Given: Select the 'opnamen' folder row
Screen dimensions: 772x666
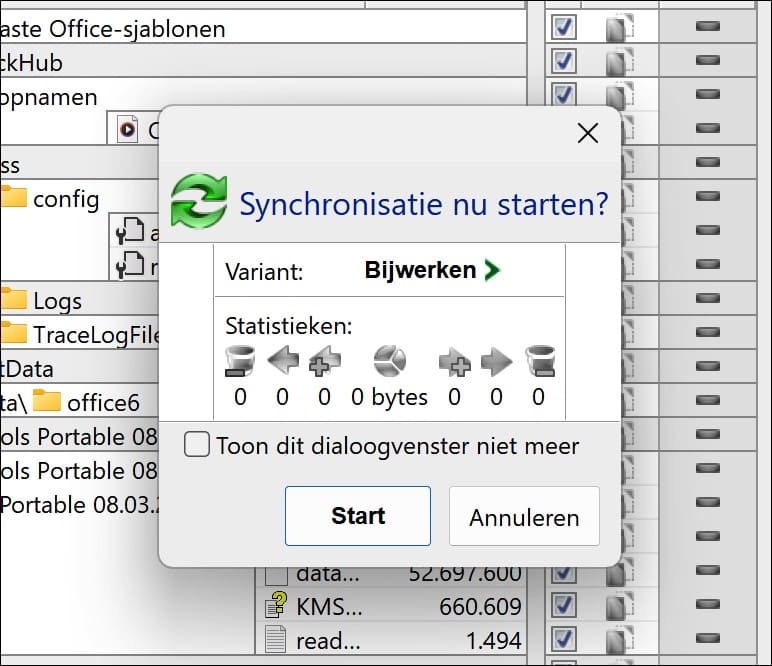Looking at the screenshot, I should tap(263, 95).
